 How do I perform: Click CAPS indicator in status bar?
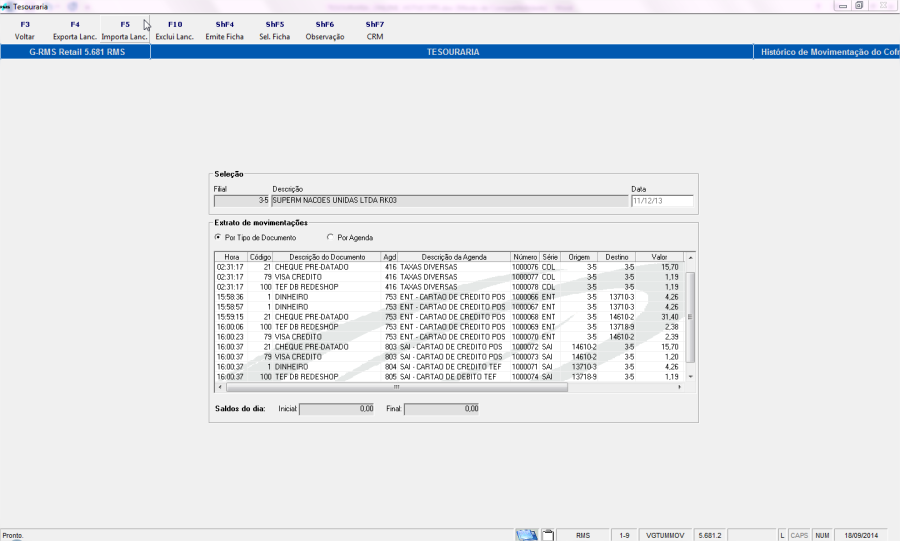point(799,535)
